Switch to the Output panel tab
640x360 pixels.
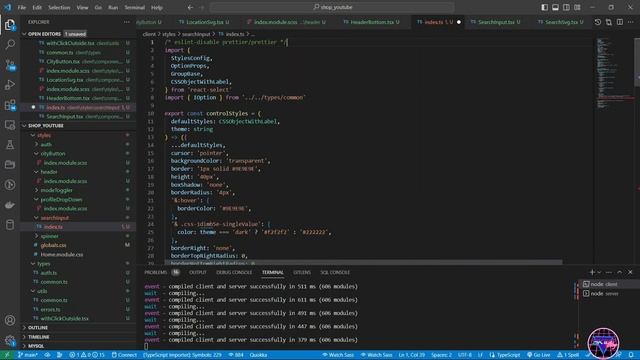(x=198, y=272)
